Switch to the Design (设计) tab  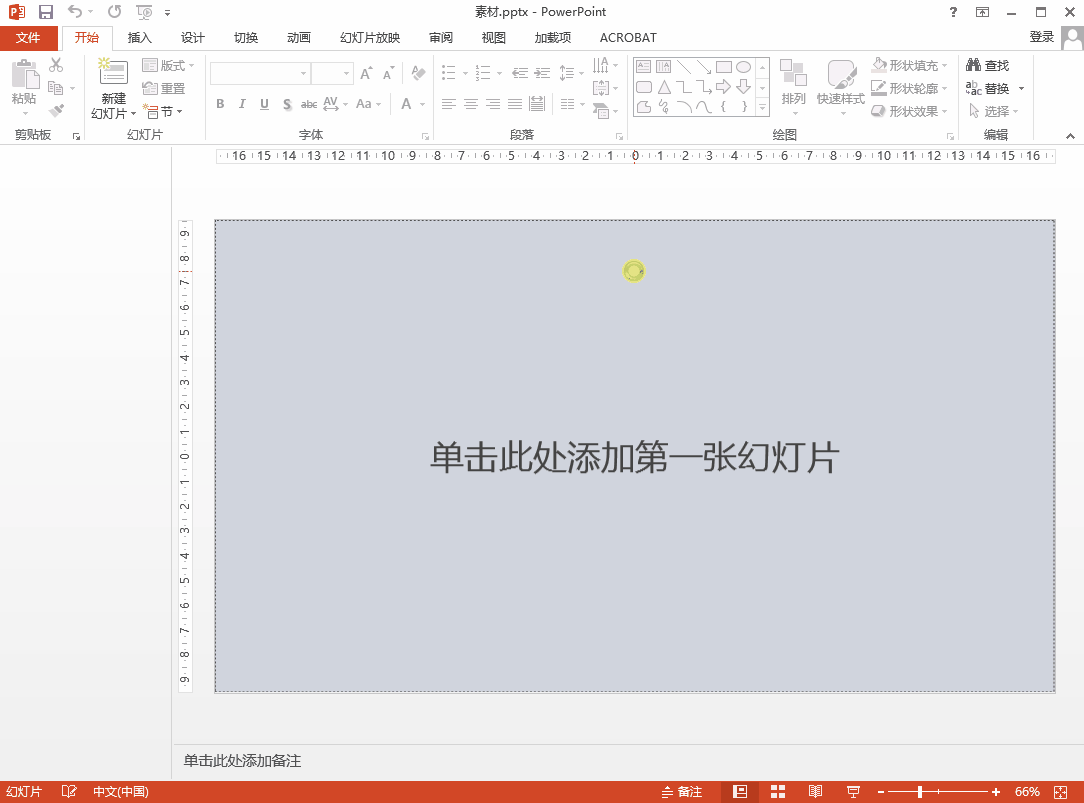(193, 37)
